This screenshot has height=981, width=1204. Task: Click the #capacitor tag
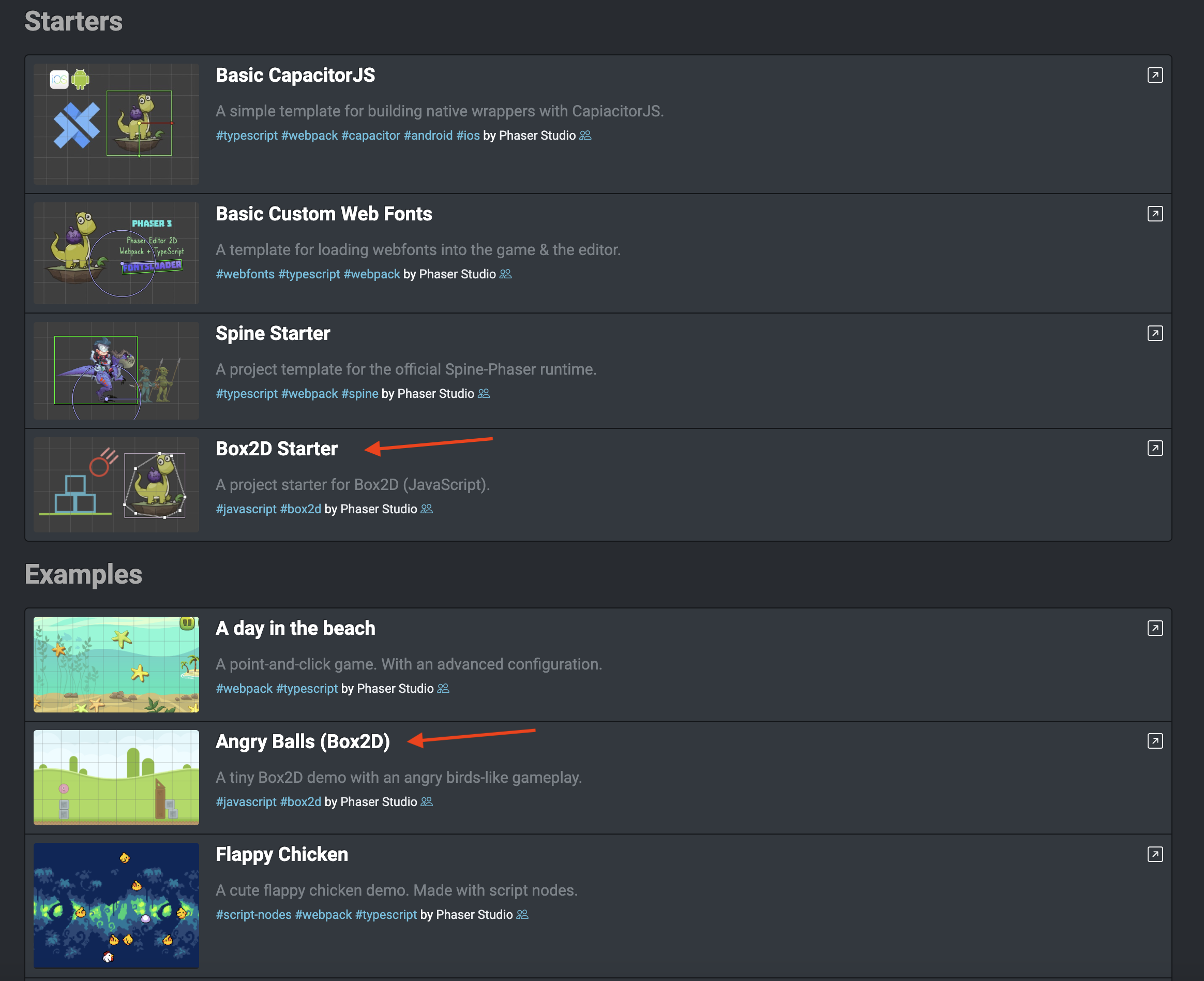pos(370,136)
